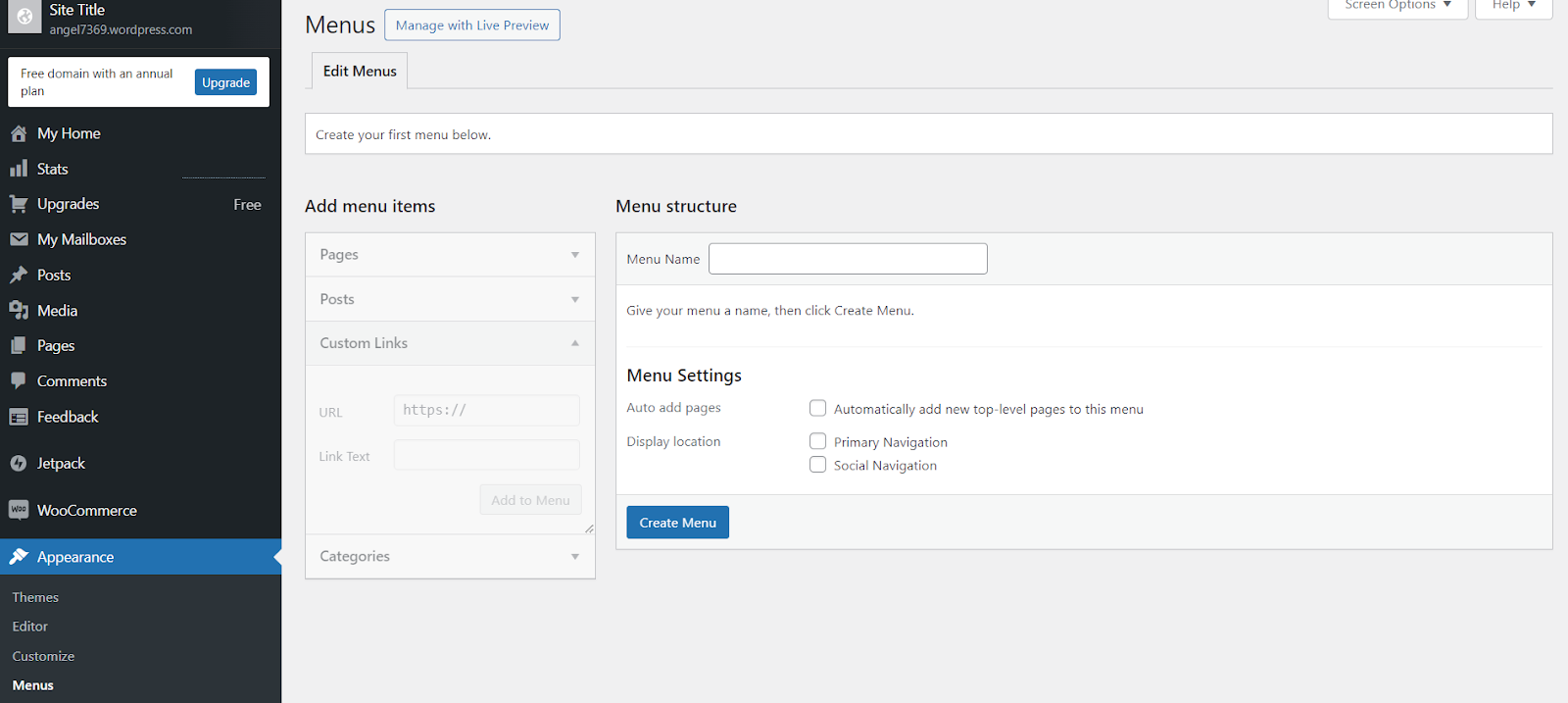This screenshot has height=703, width=1568.
Task: Click the Add to Menu button
Action: tap(530, 500)
